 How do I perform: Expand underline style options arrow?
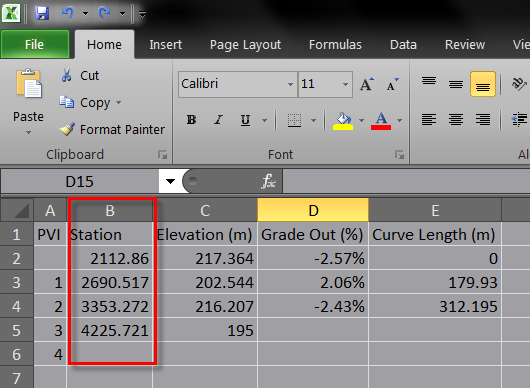[x=264, y=120]
